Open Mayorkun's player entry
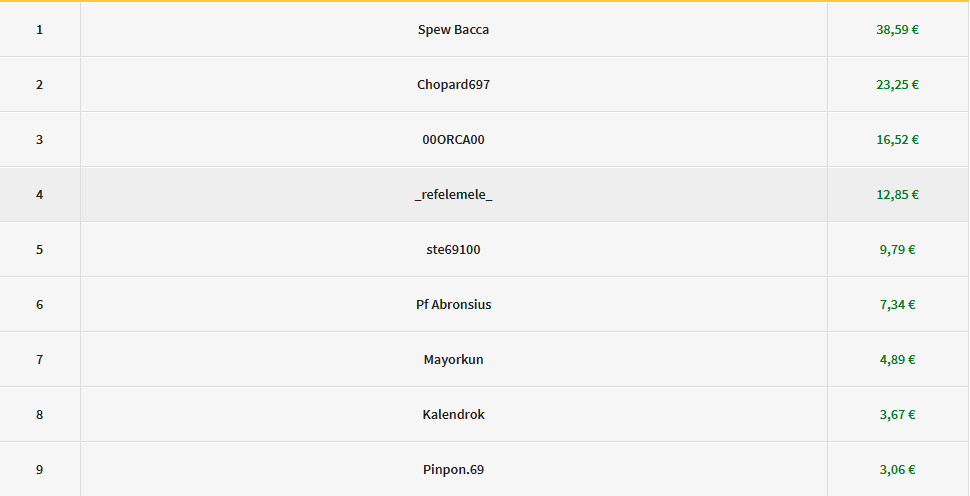The height and width of the screenshot is (496, 970). pos(453,360)
